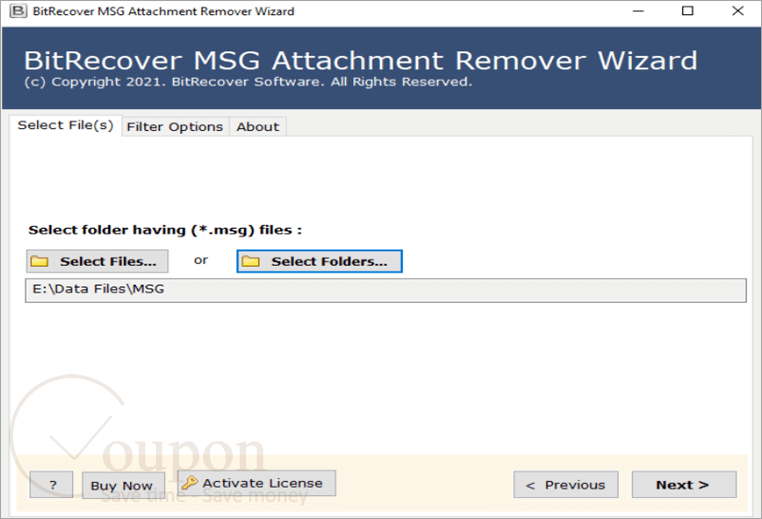This screenshot has height=519, width=762.
Task: Click the Select Files... button
Action: (97, 261)
